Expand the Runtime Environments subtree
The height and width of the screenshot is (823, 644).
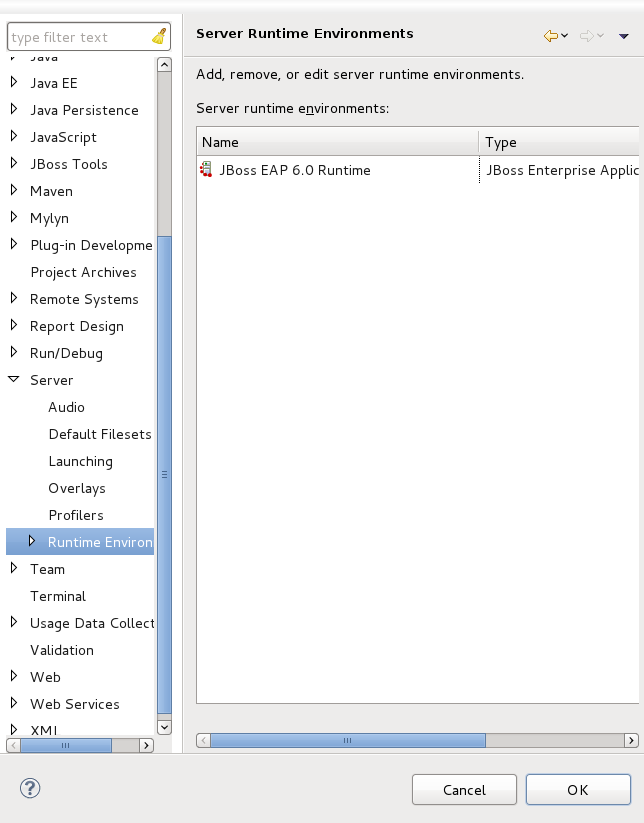(32, 542)
